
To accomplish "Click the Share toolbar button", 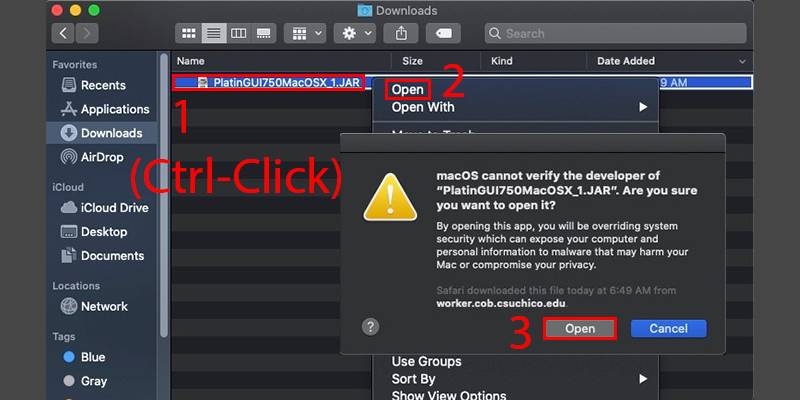I will point(402,33).
